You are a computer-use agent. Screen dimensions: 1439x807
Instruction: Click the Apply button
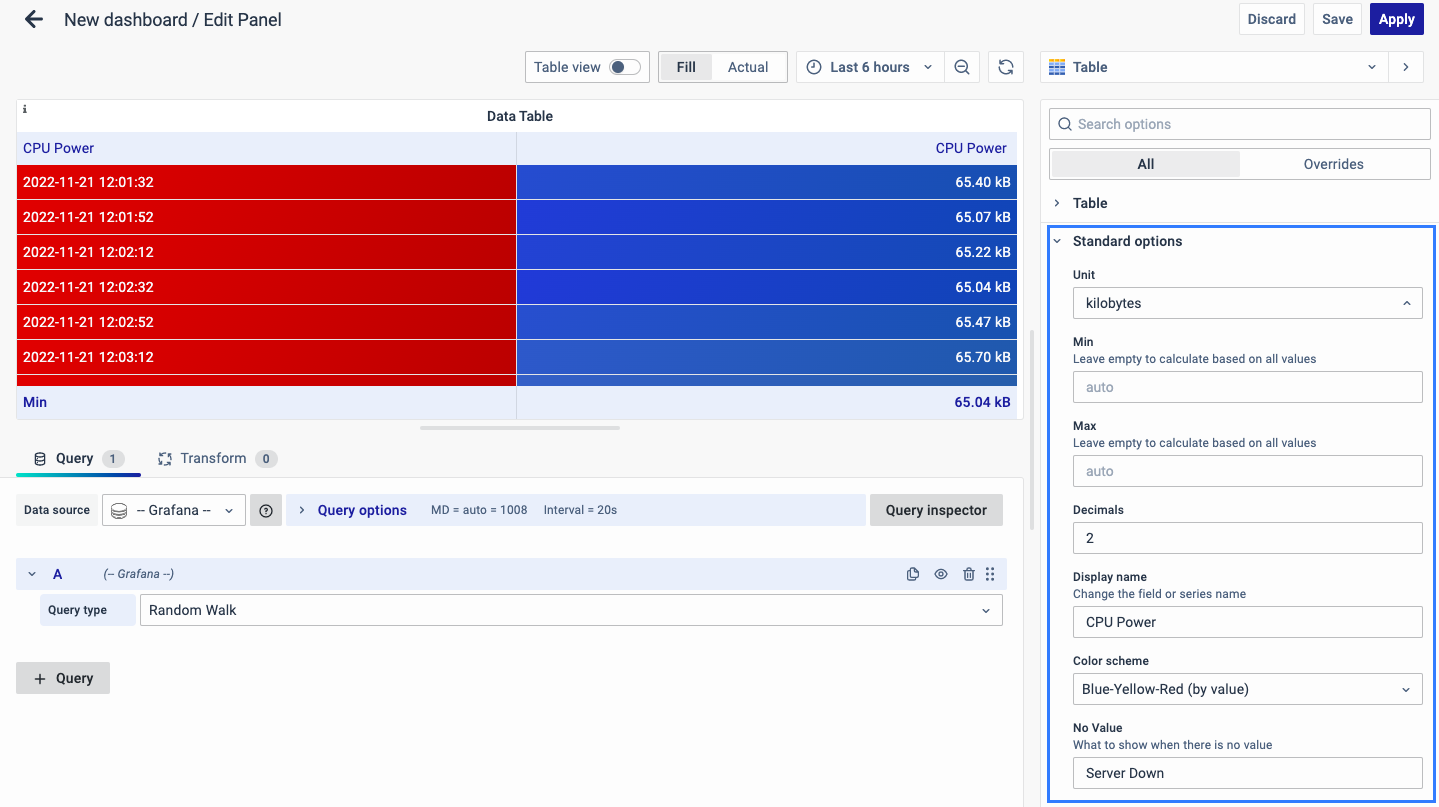click(x=1396, y=19)
